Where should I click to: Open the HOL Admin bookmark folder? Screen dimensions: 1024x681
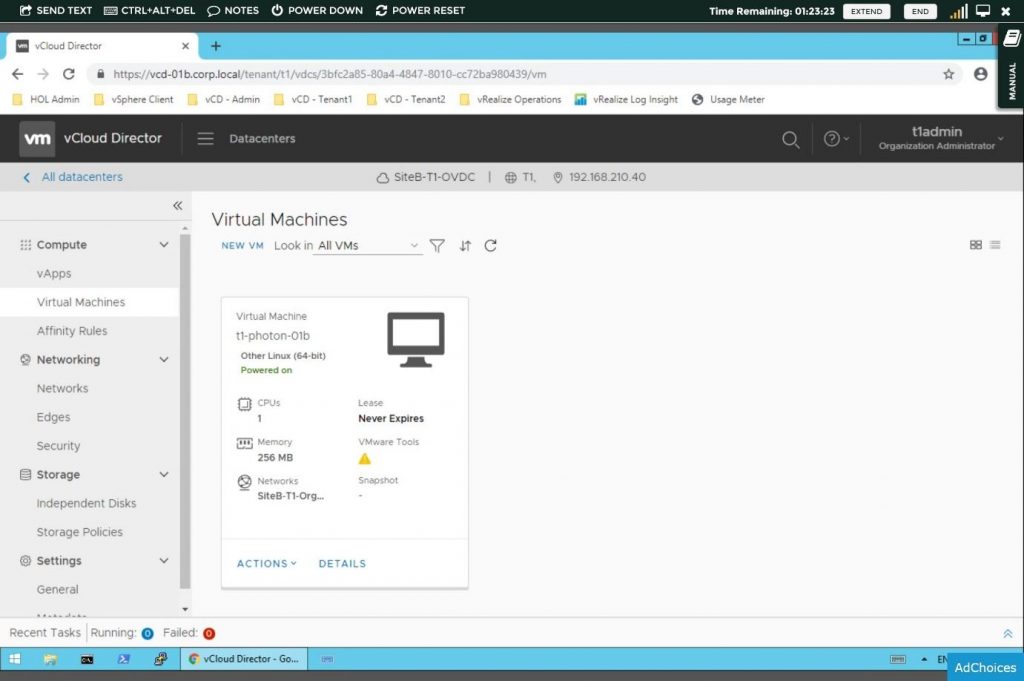pyautogui.click(x=46, y=99)
